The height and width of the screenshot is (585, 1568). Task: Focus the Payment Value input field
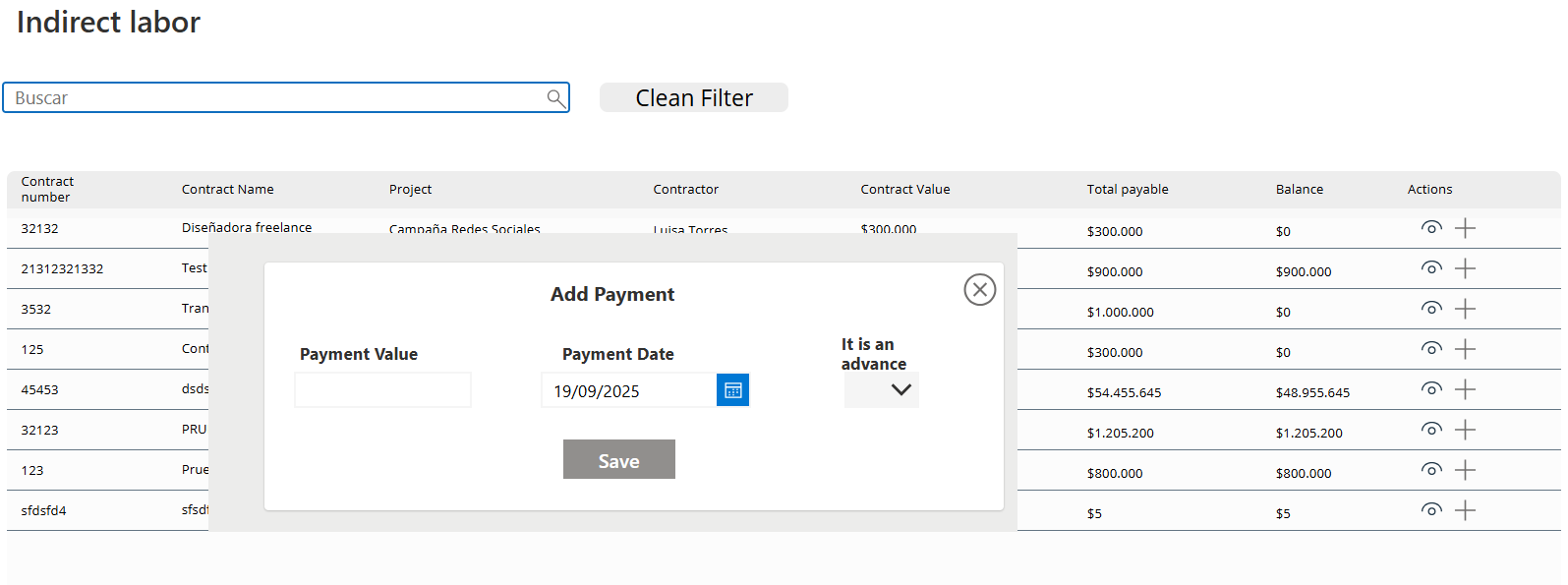(382, 390)
